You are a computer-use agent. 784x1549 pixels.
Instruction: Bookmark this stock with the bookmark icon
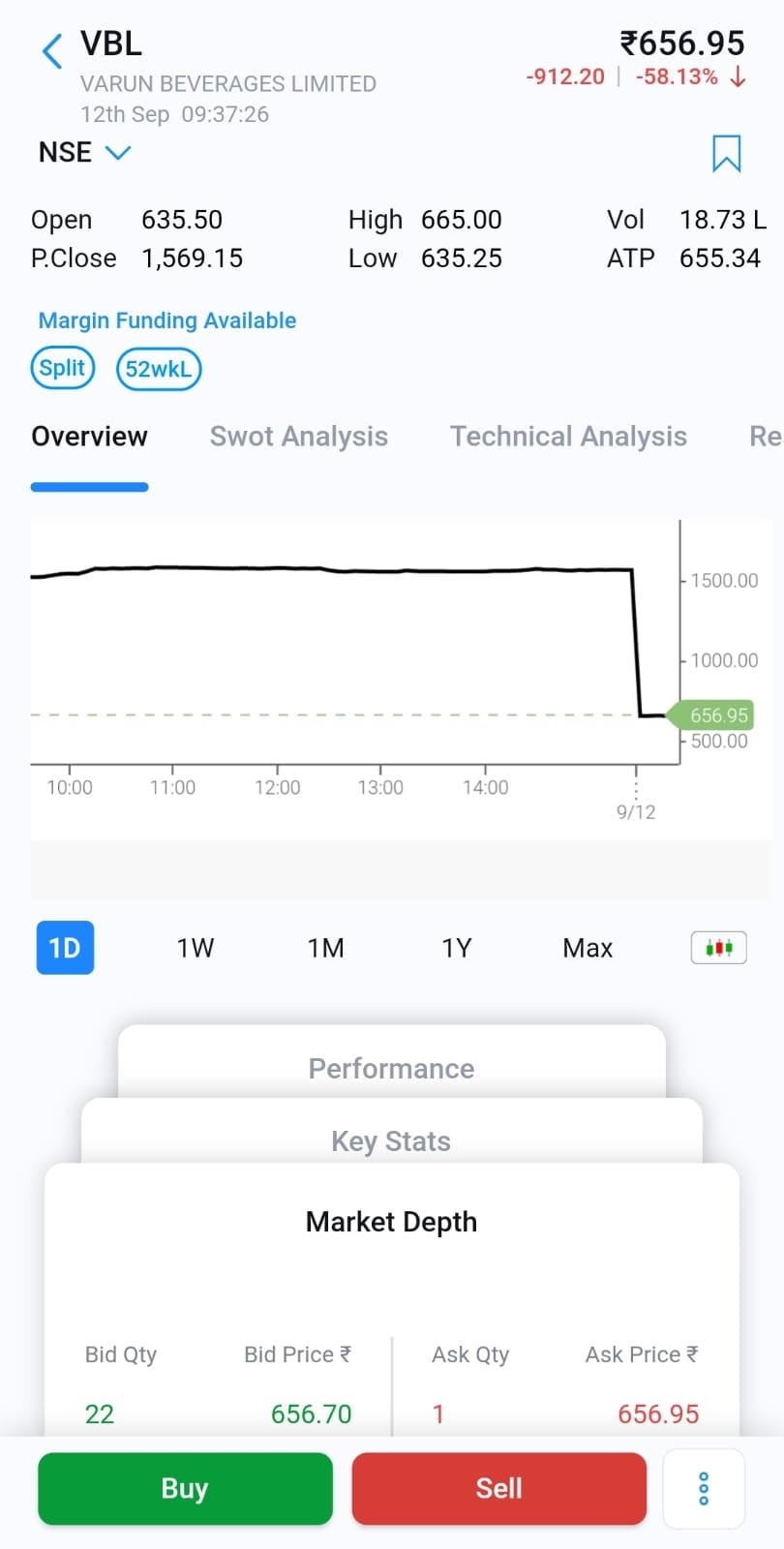point(726,153)
